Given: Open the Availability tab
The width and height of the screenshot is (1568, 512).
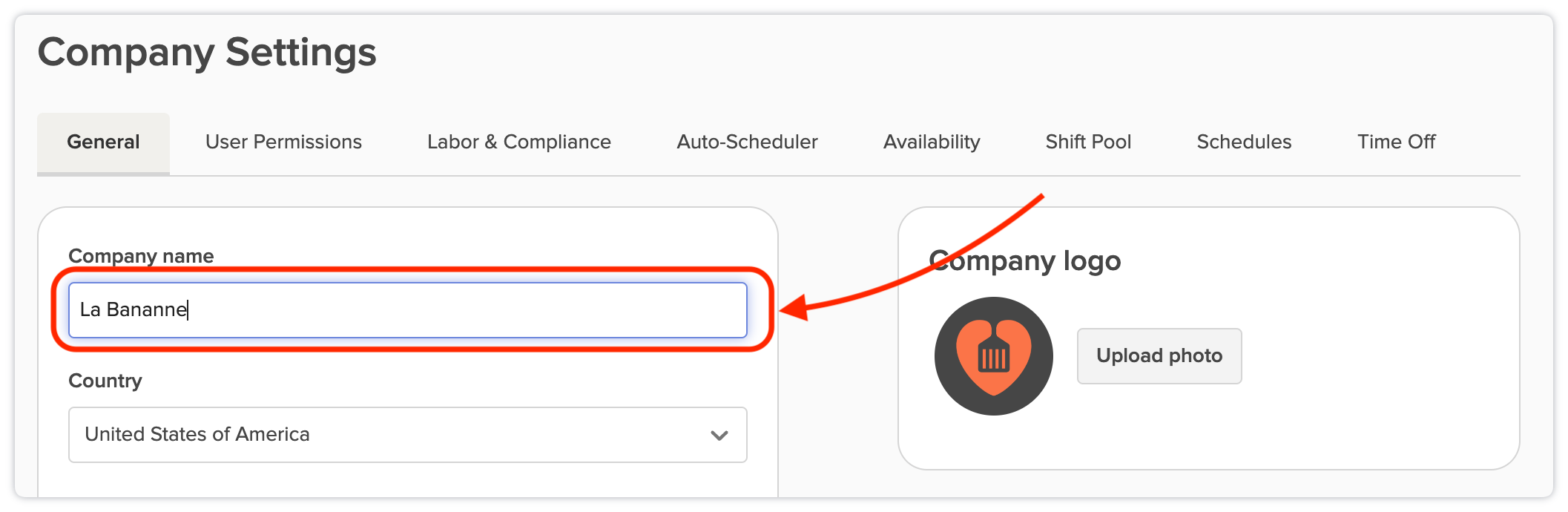Looking at the screenshot, I should [932, 142].
